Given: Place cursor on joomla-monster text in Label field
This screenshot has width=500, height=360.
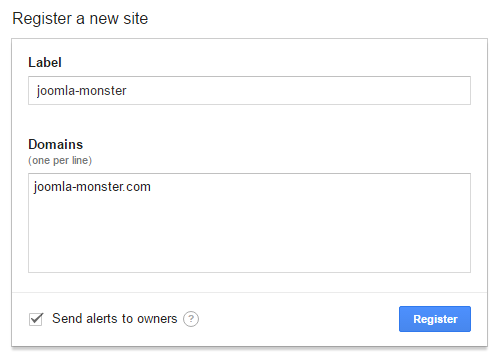Looking at the screenshot, I should 82,91.
